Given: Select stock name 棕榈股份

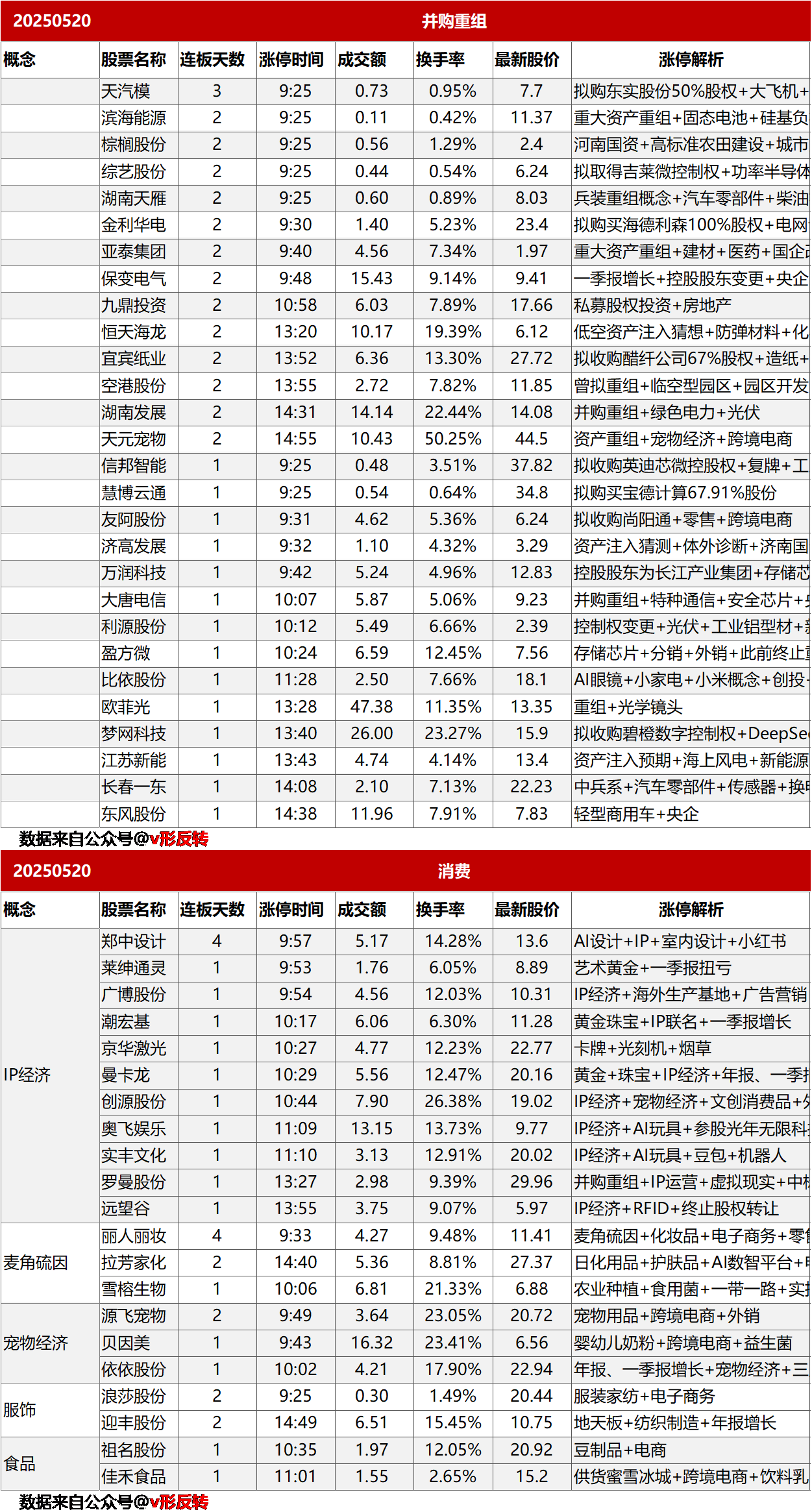Looking at the screenshot, I should pyautogui.click(x=134, y=144).
